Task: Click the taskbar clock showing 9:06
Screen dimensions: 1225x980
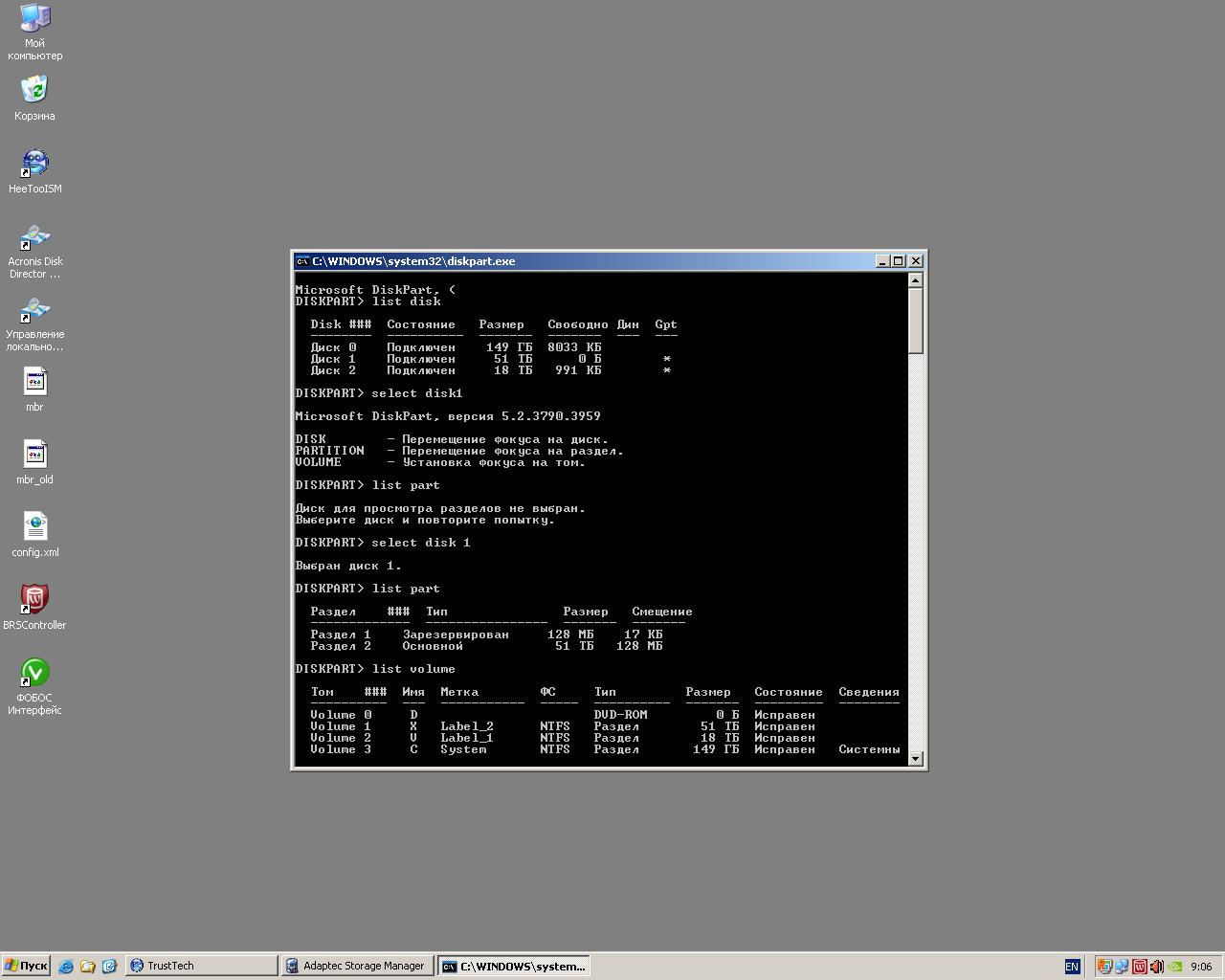Action: point(1201,967)
